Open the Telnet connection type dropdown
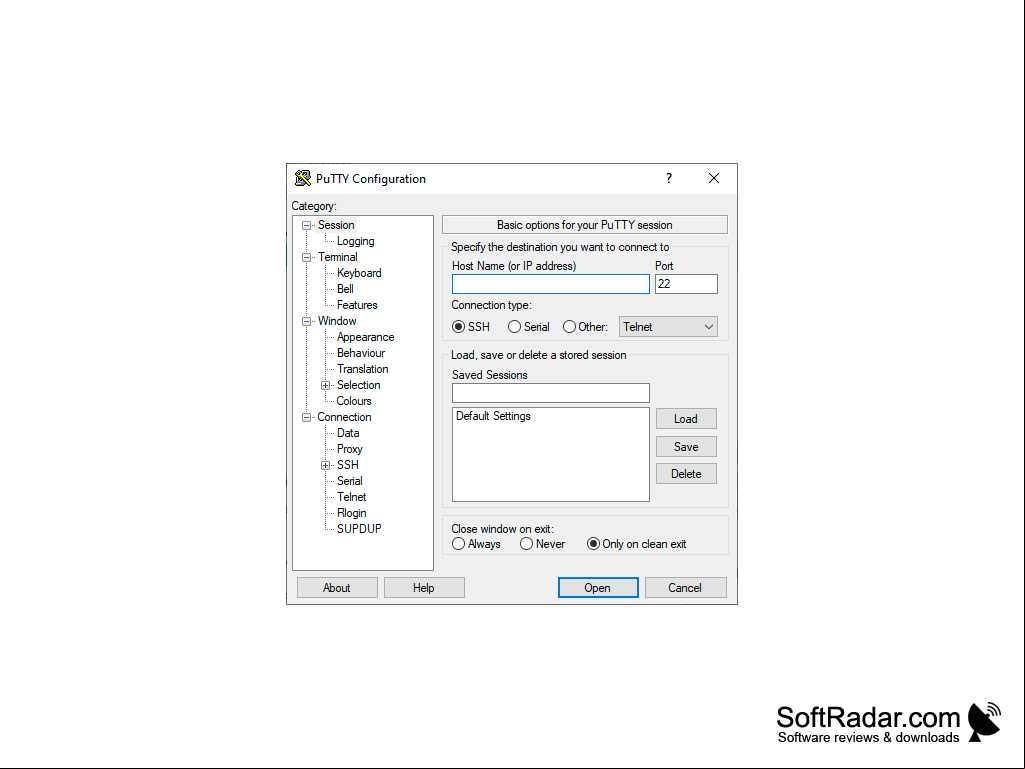This screenshot has width=1025, height=769. point(668,327)
